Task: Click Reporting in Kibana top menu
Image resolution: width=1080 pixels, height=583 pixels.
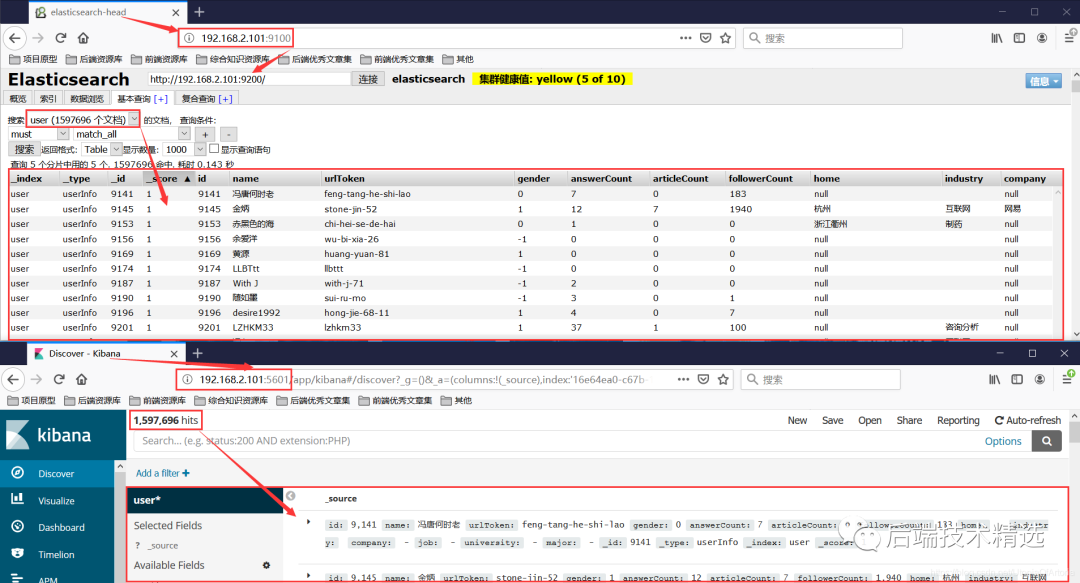Action: pyautogui.click(x=958, y=420)
